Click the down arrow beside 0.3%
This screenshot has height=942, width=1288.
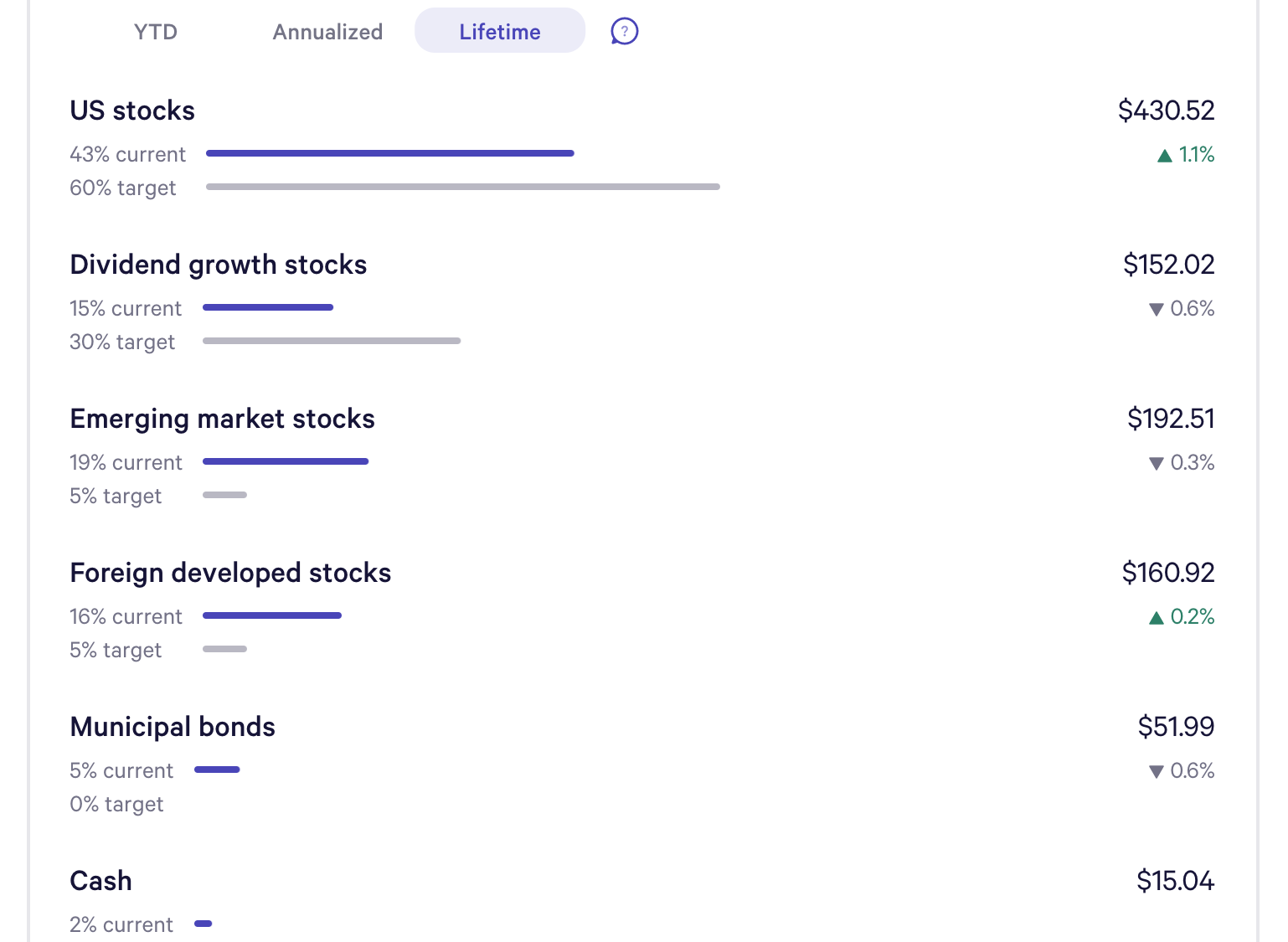point(1157,463)
